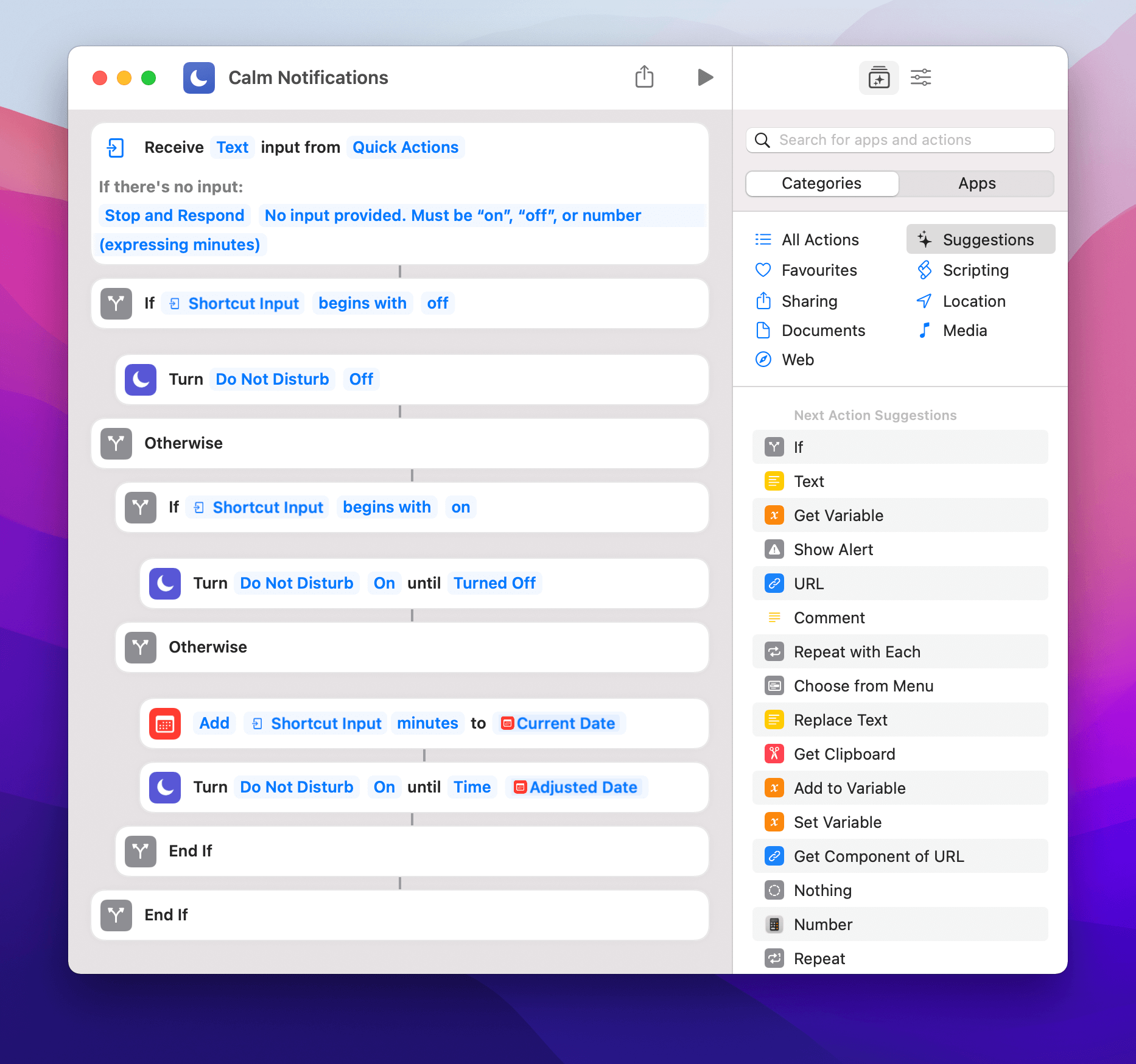Image resolution: width=1136 pixels, height=1064 pixels.
Task: Run the Calm Notifications shortcut
Action: pyautogui.click(x=706, y=77)
